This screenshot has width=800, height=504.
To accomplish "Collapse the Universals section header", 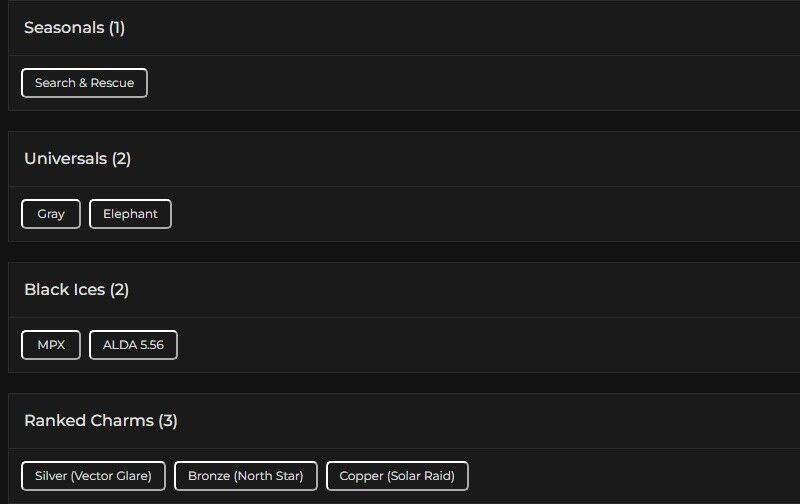I will [x=67, y=159].
